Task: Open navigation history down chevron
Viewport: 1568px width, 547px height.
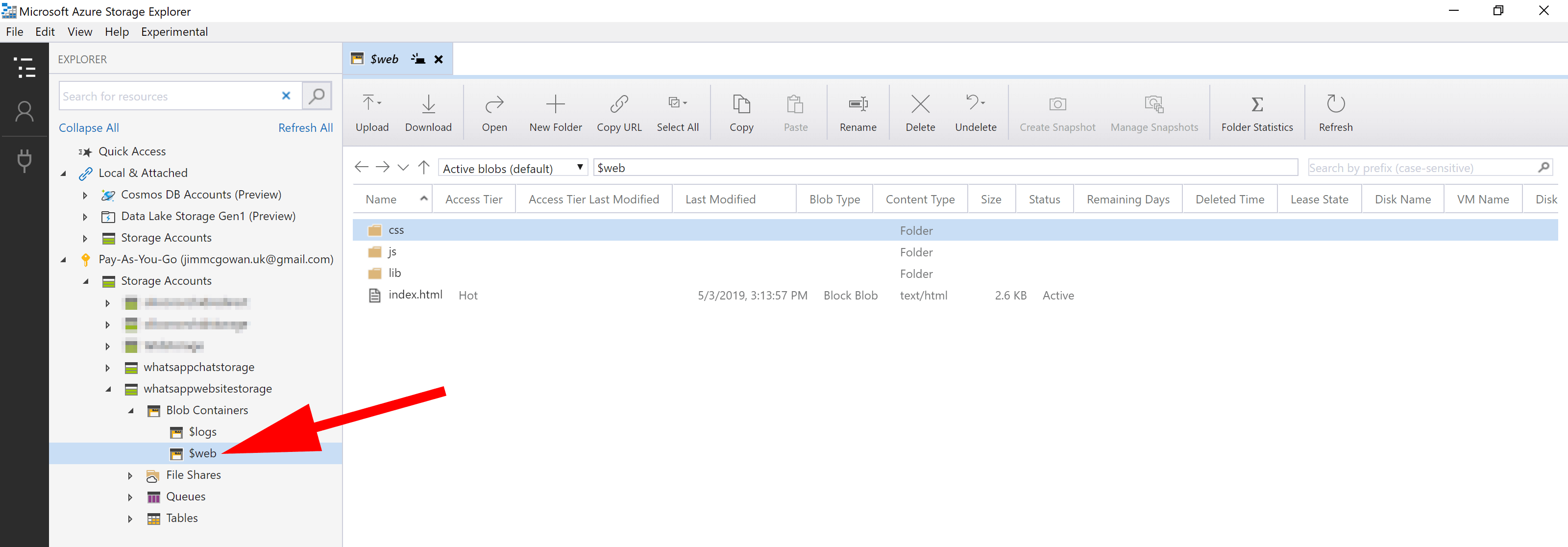Action: click(403, 168)
